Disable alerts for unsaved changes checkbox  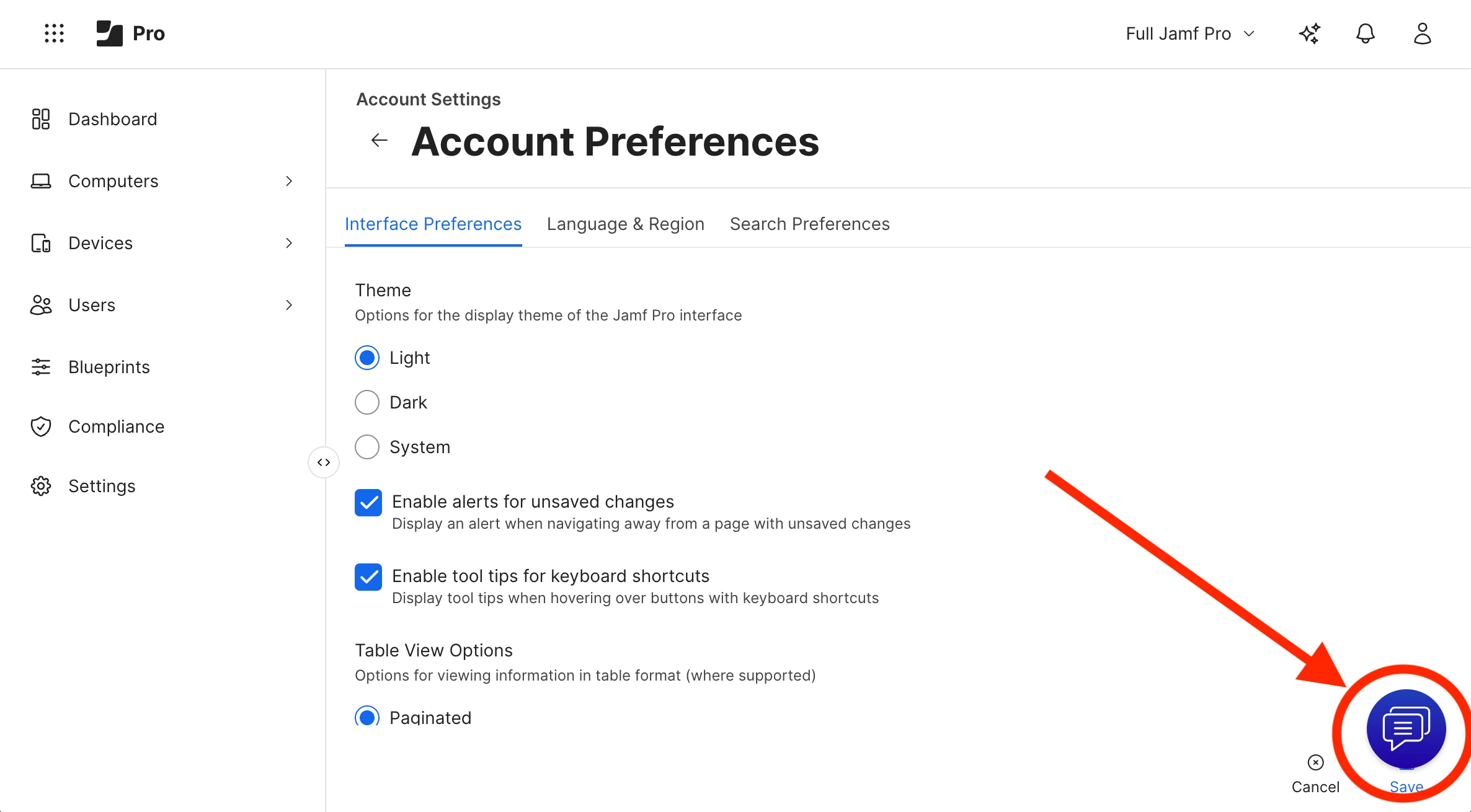(368, 503)
